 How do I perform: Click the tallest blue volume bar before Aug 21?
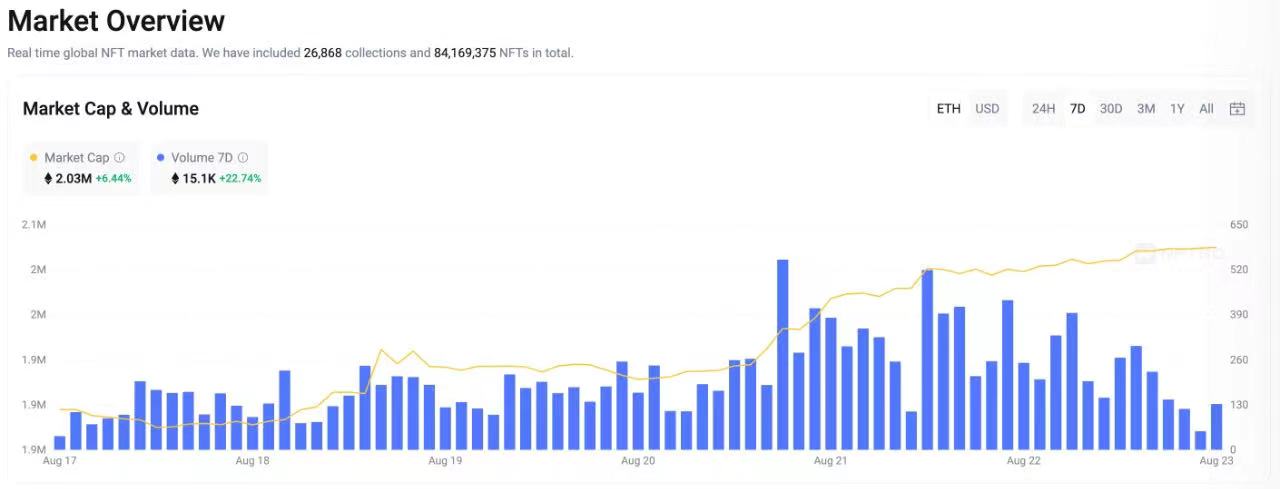tap(782, 354)
